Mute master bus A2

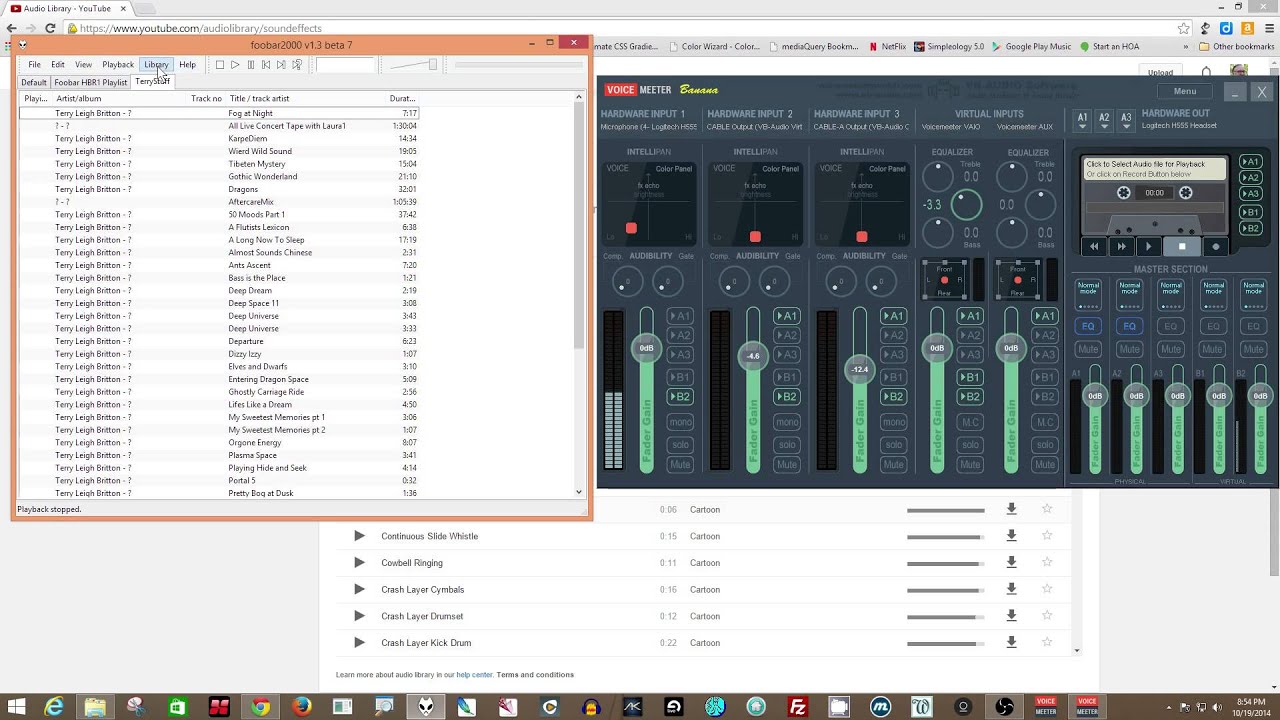pyautogui.click(x=1129, y=349)
